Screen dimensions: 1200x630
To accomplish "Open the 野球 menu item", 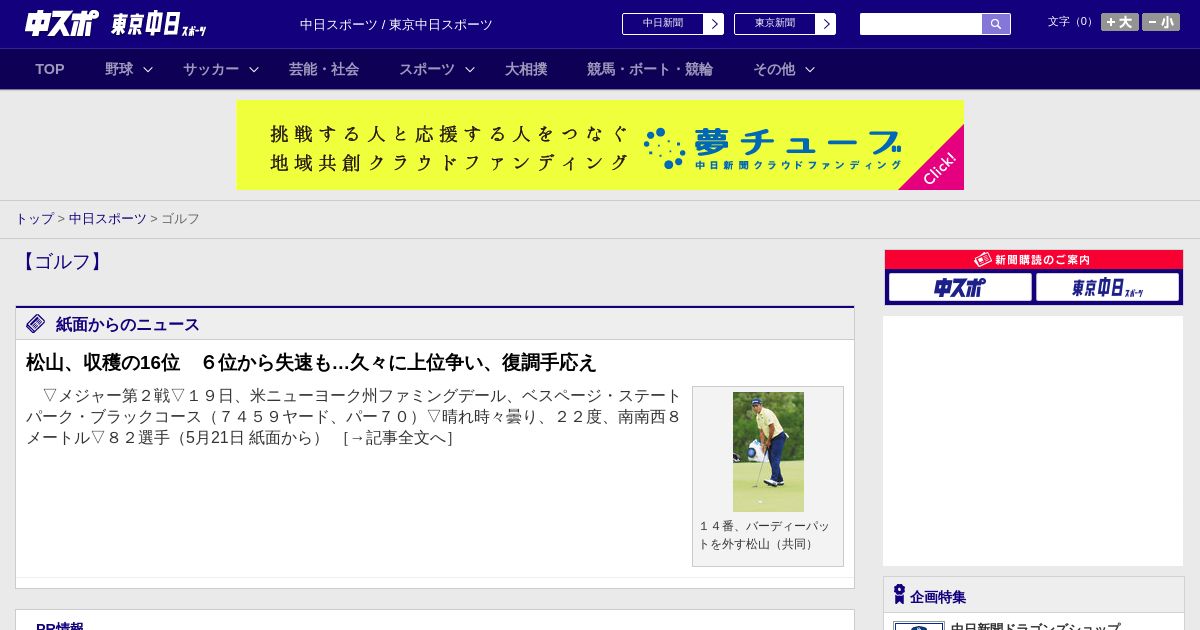I will [x=119, y=69].
